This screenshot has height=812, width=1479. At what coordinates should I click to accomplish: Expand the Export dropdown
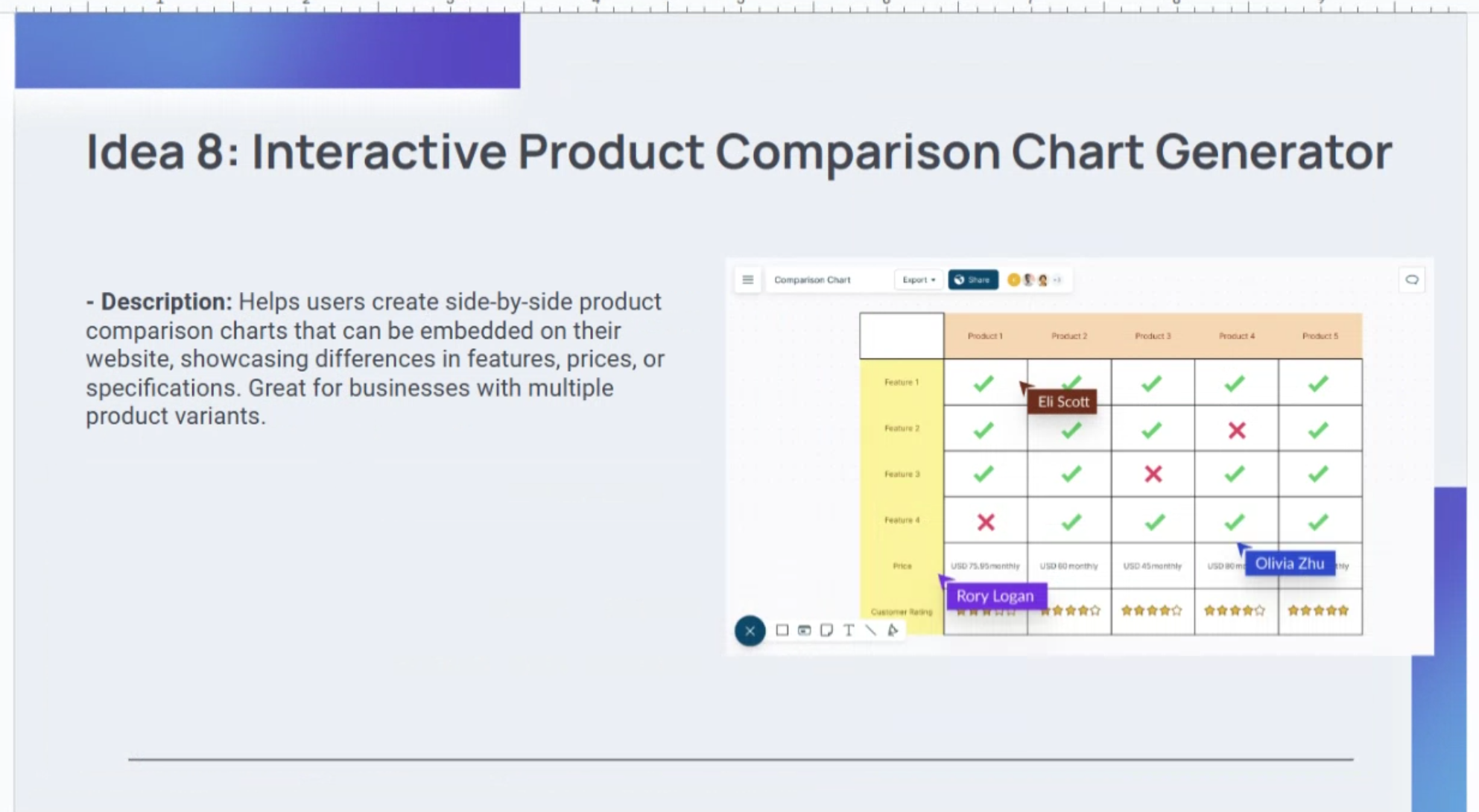coord(918,280)
